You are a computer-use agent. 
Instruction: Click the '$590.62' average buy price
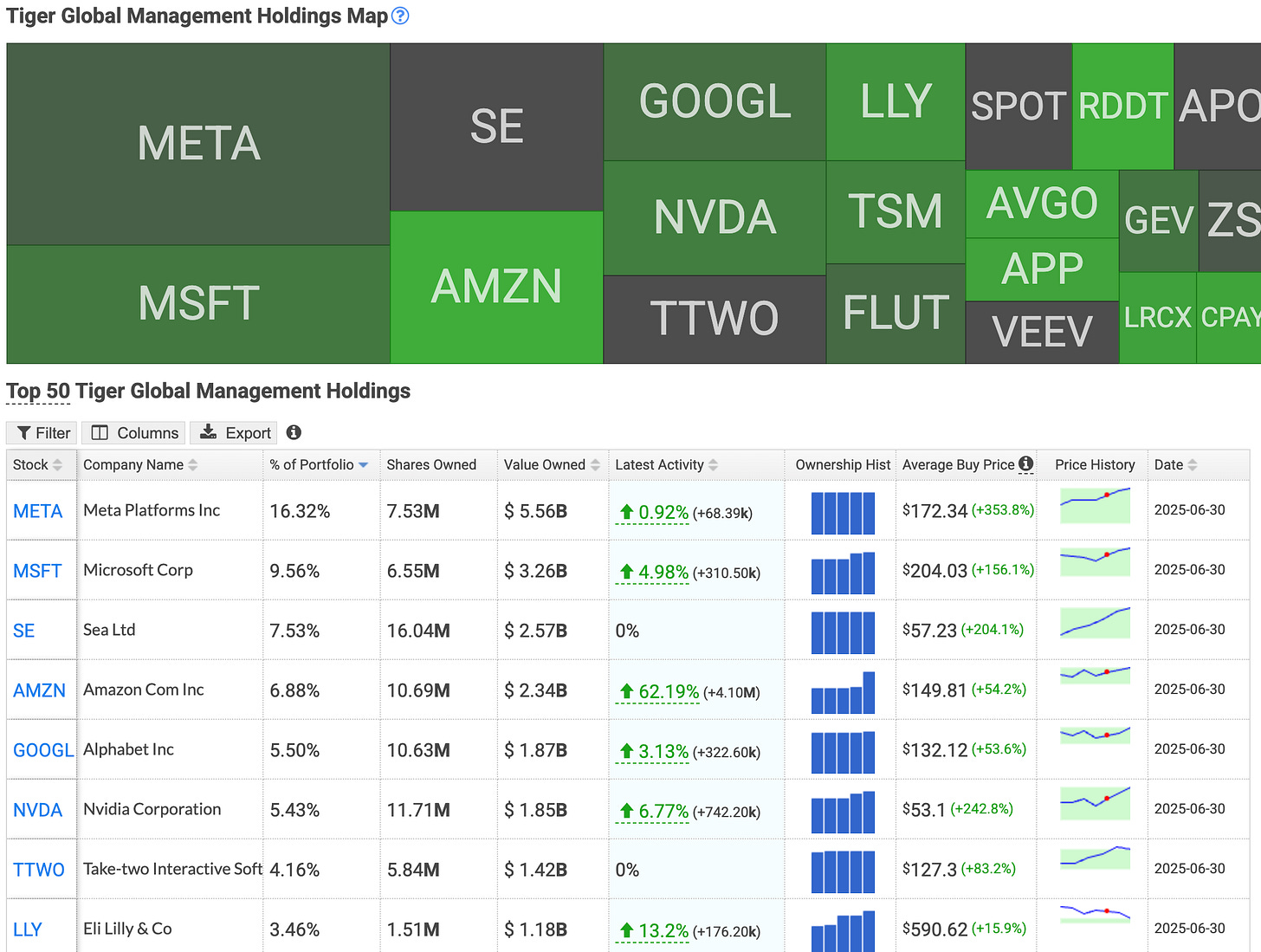pos(934,929)
